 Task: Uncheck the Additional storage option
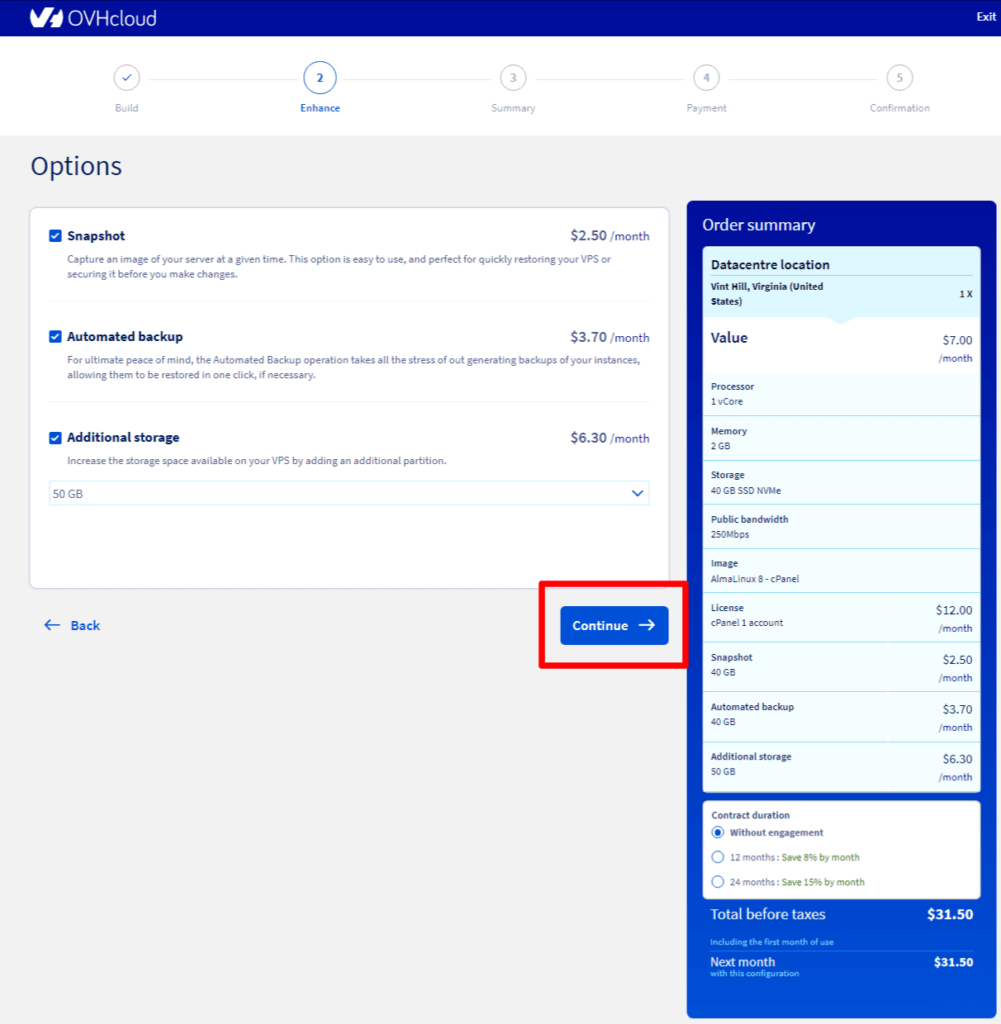[56, 437]
